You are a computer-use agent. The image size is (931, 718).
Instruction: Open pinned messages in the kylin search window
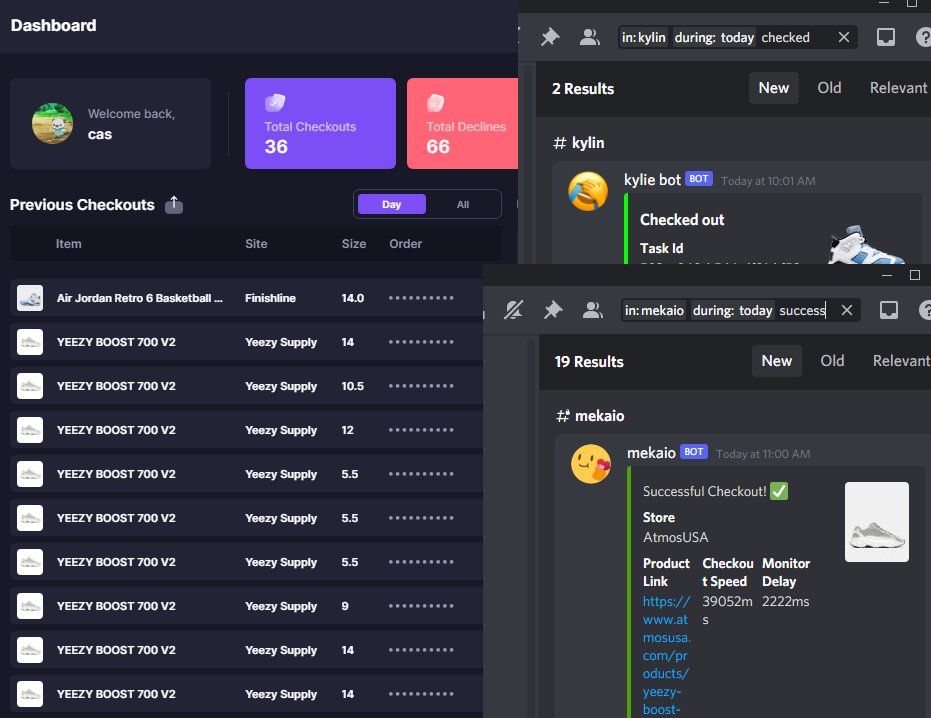tap(549, 35)
